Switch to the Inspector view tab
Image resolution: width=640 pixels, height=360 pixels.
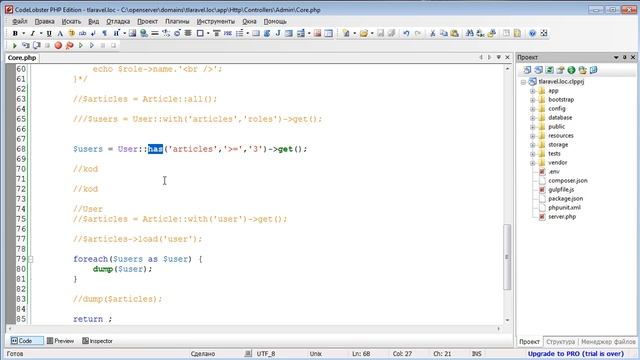(97, 341)
